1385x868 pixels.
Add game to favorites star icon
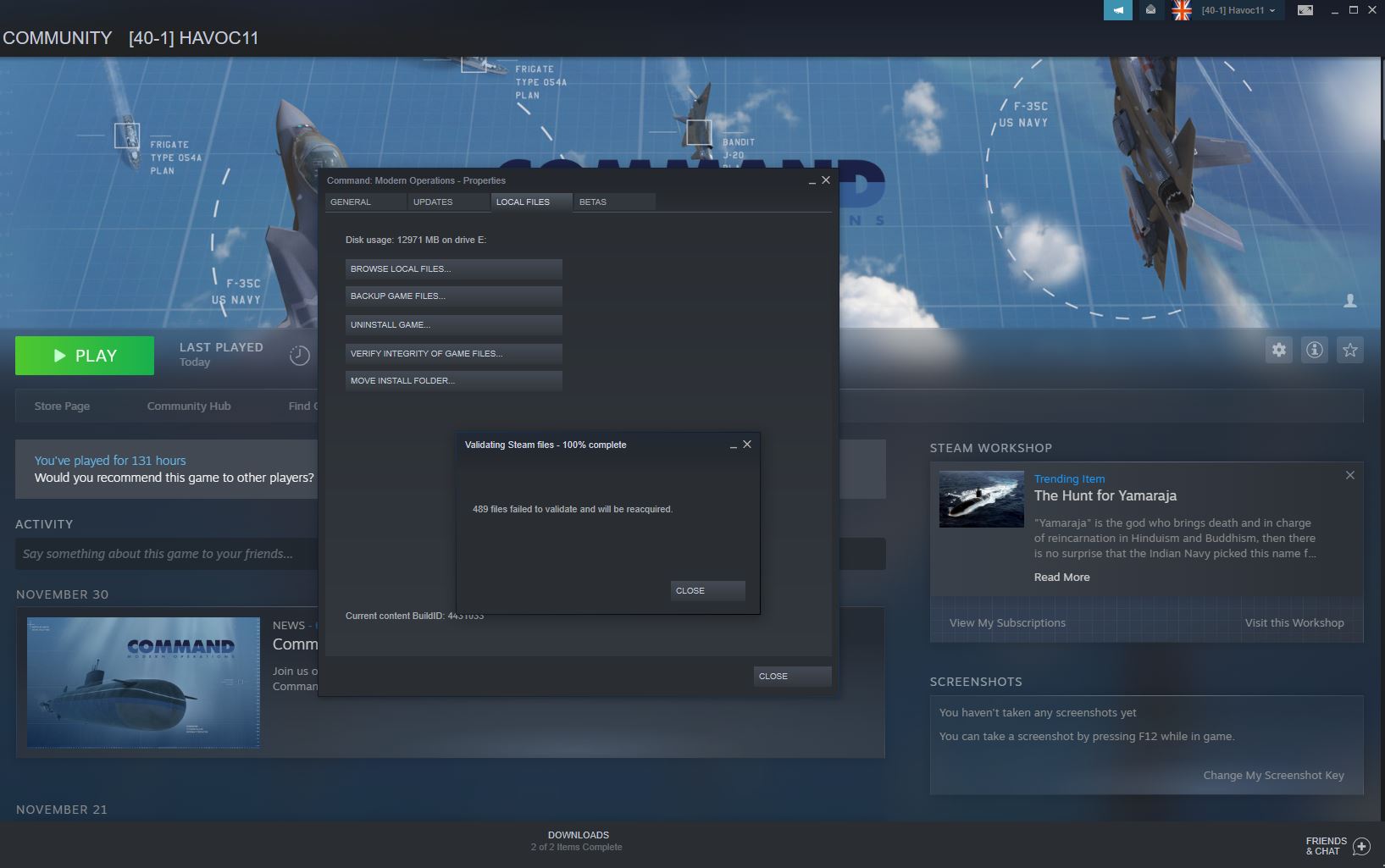click(1349, 350)
